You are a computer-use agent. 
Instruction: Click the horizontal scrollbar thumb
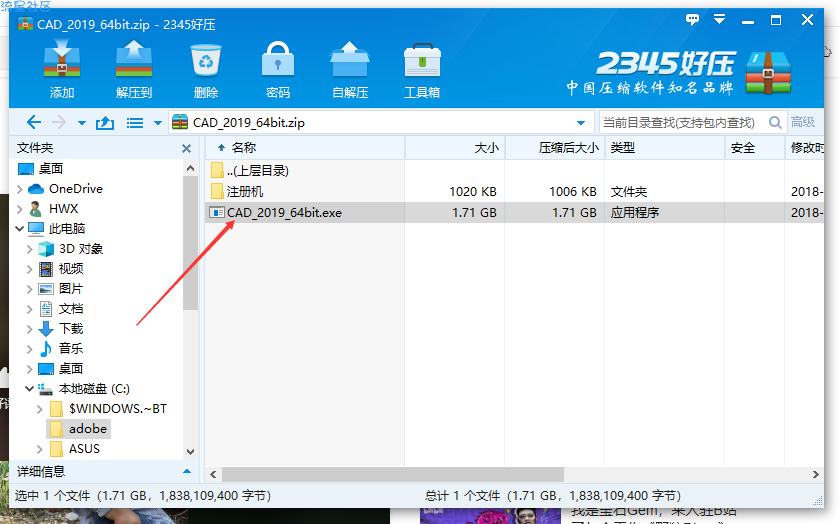coord(393,474)
